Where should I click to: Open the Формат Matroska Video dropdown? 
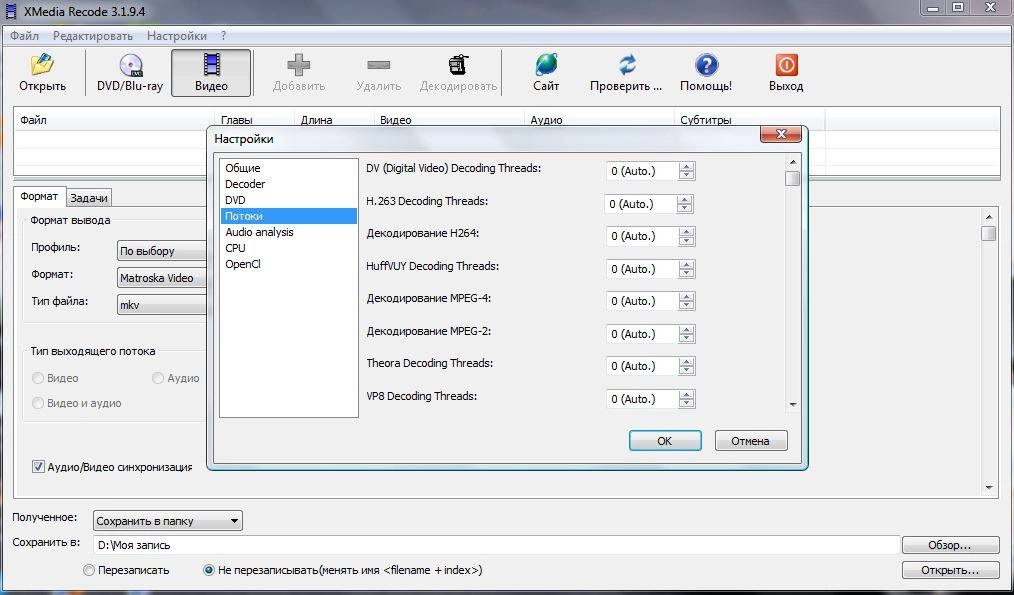coord(162,278)
